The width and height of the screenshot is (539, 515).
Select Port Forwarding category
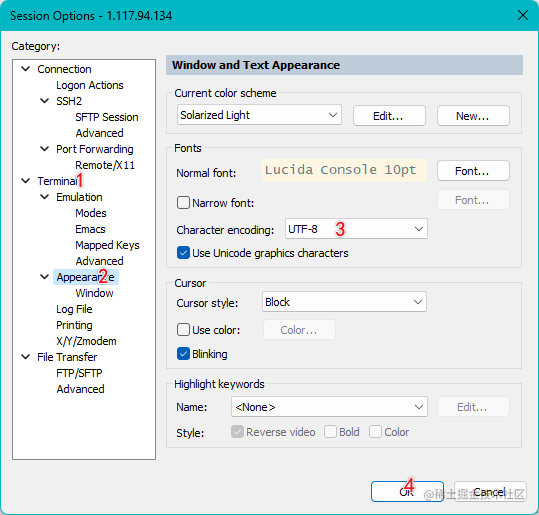tap(95, 149)
